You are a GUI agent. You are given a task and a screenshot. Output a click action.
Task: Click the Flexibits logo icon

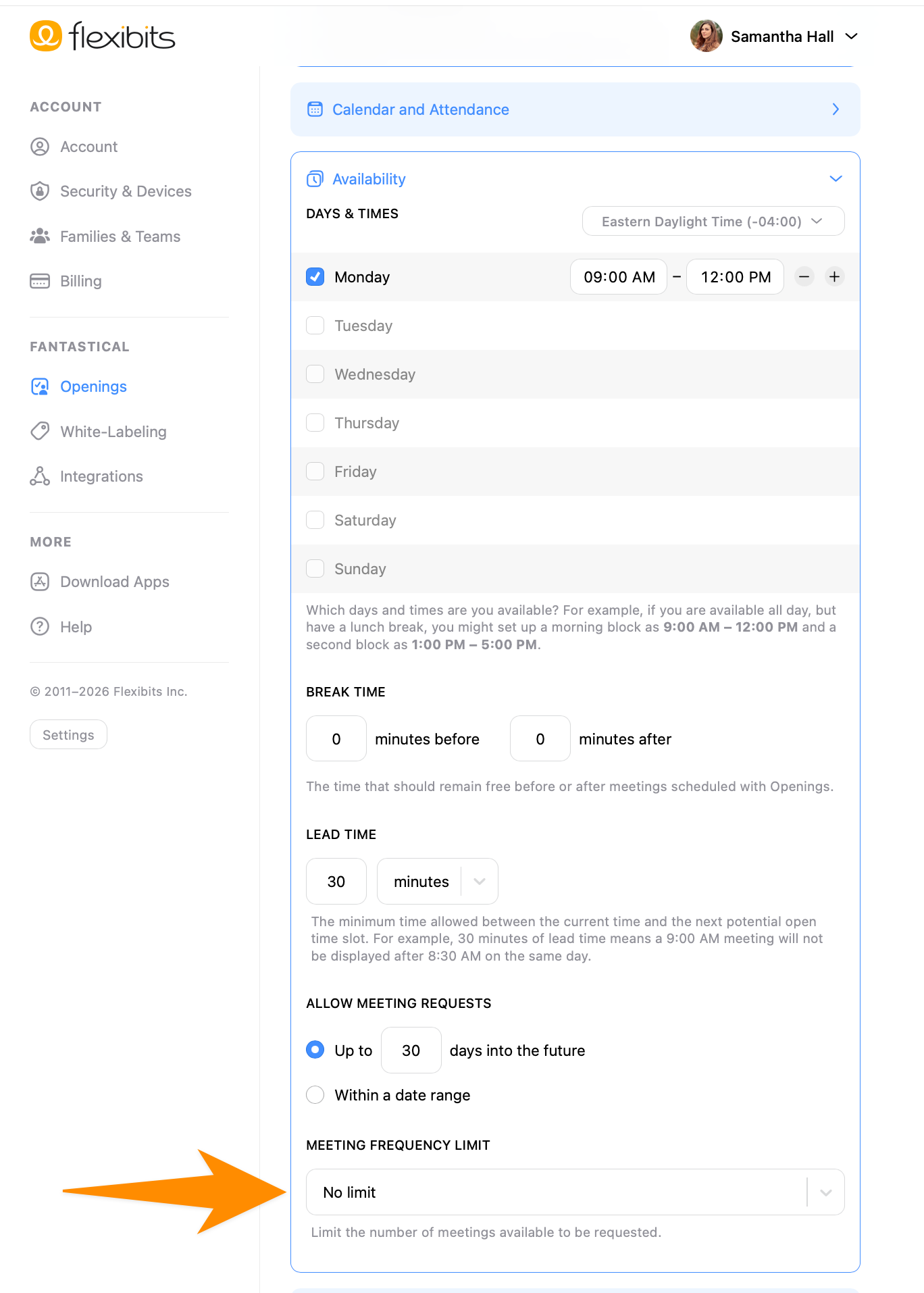[x=46, y=36]
